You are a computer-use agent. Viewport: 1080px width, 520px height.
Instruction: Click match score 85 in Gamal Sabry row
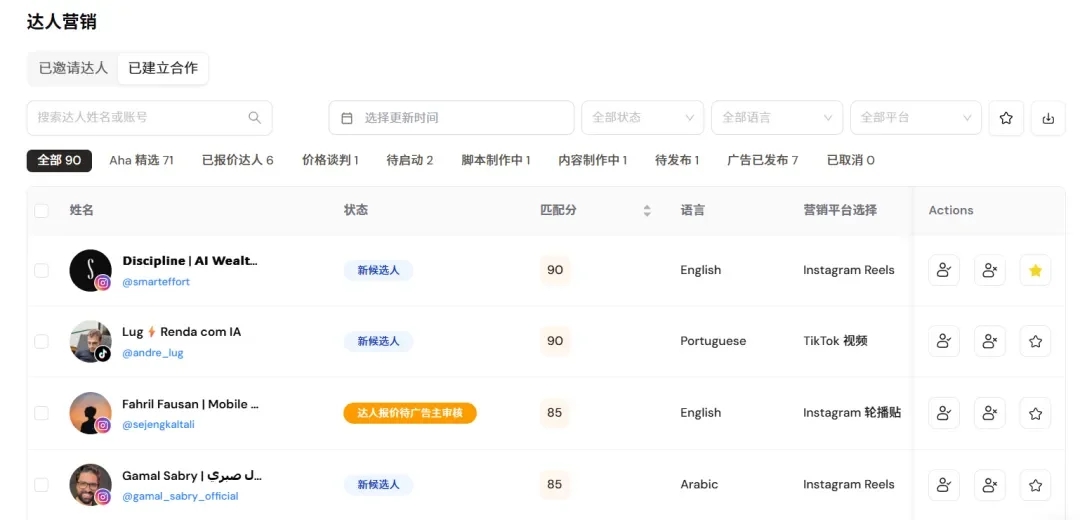(555, 484)
